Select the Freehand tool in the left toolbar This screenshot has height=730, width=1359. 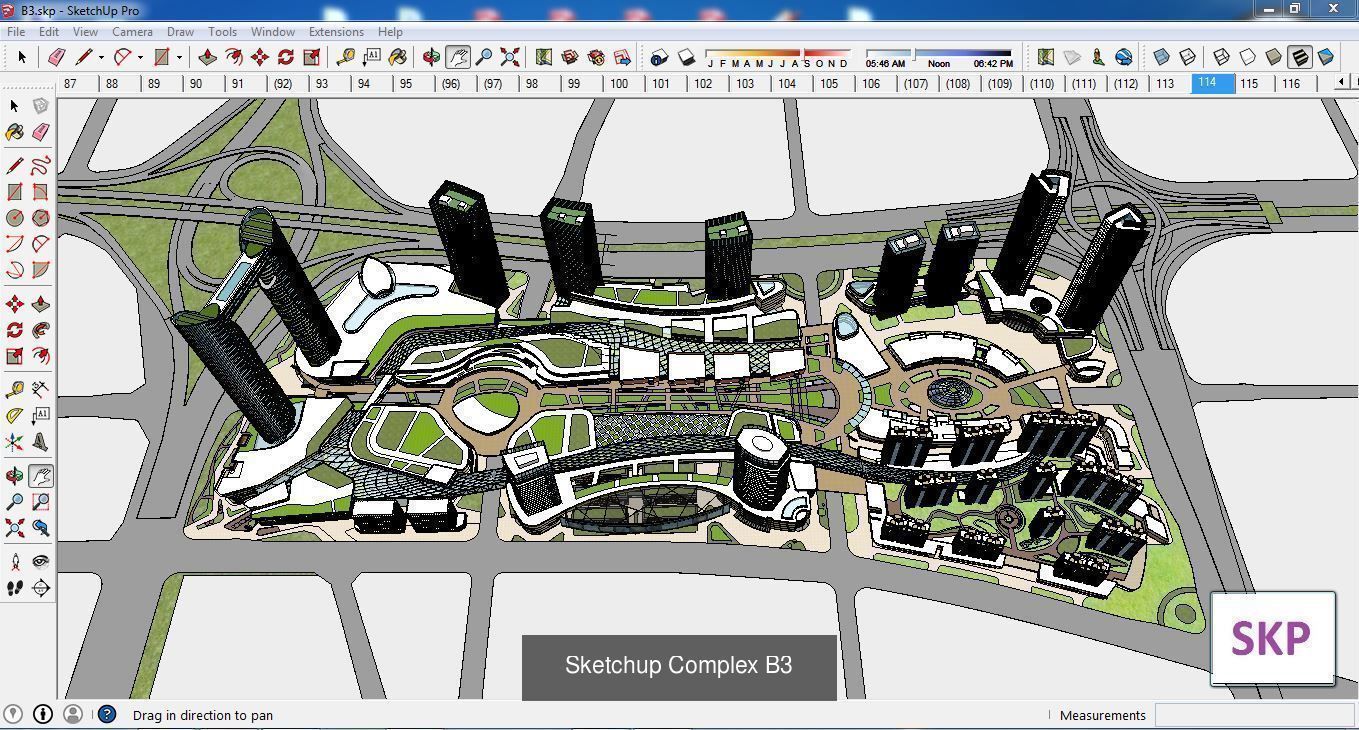[40, 165]
